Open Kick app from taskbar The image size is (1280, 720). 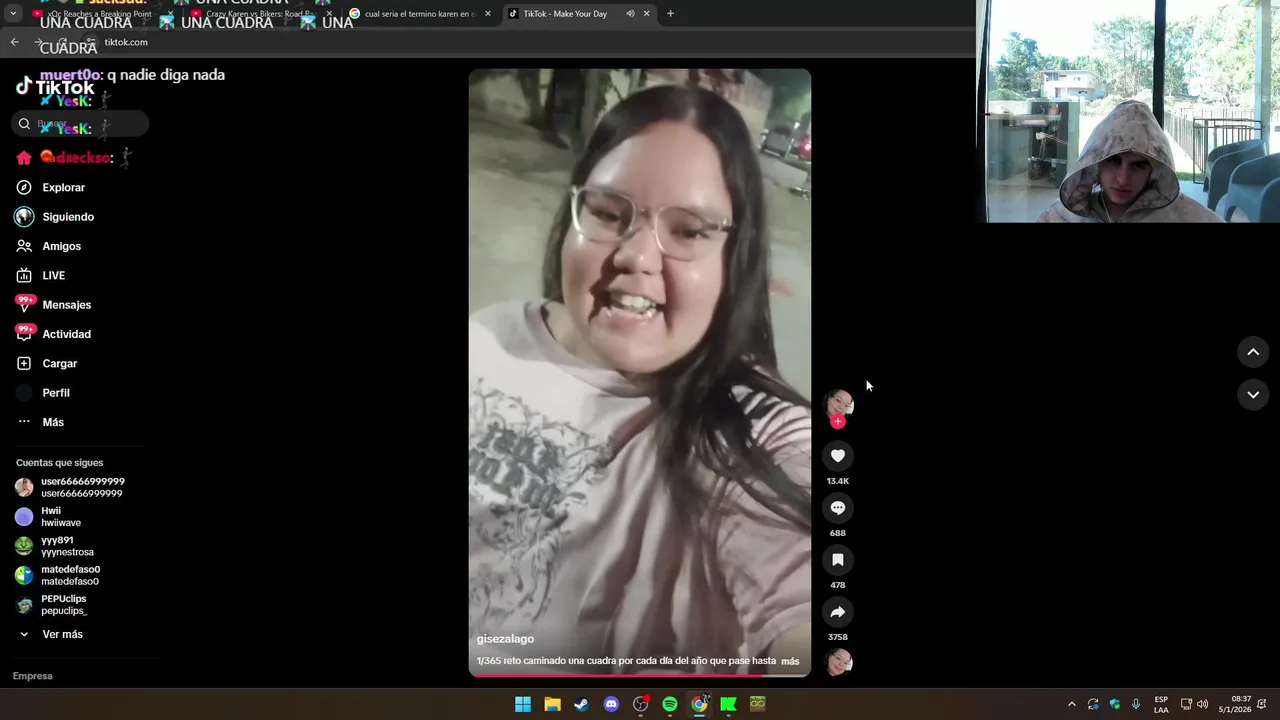[x=729, y=704]
